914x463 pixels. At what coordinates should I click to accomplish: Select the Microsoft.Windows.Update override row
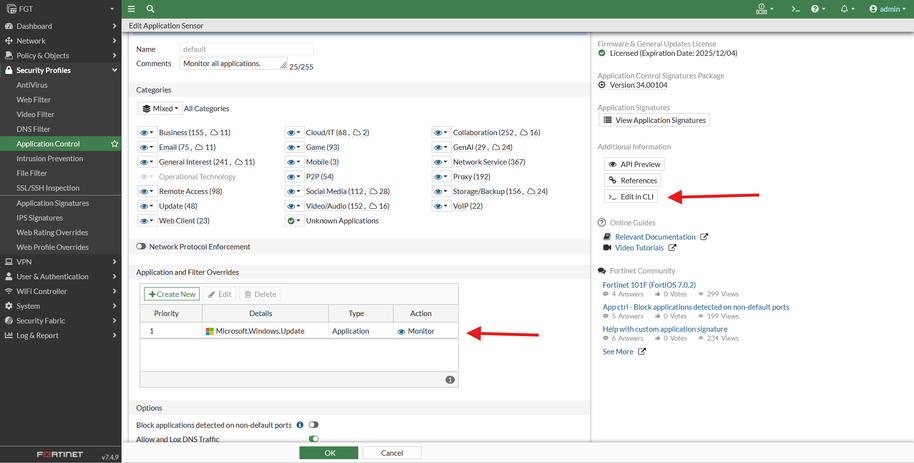pyautogui.click(x=260, y=331)
